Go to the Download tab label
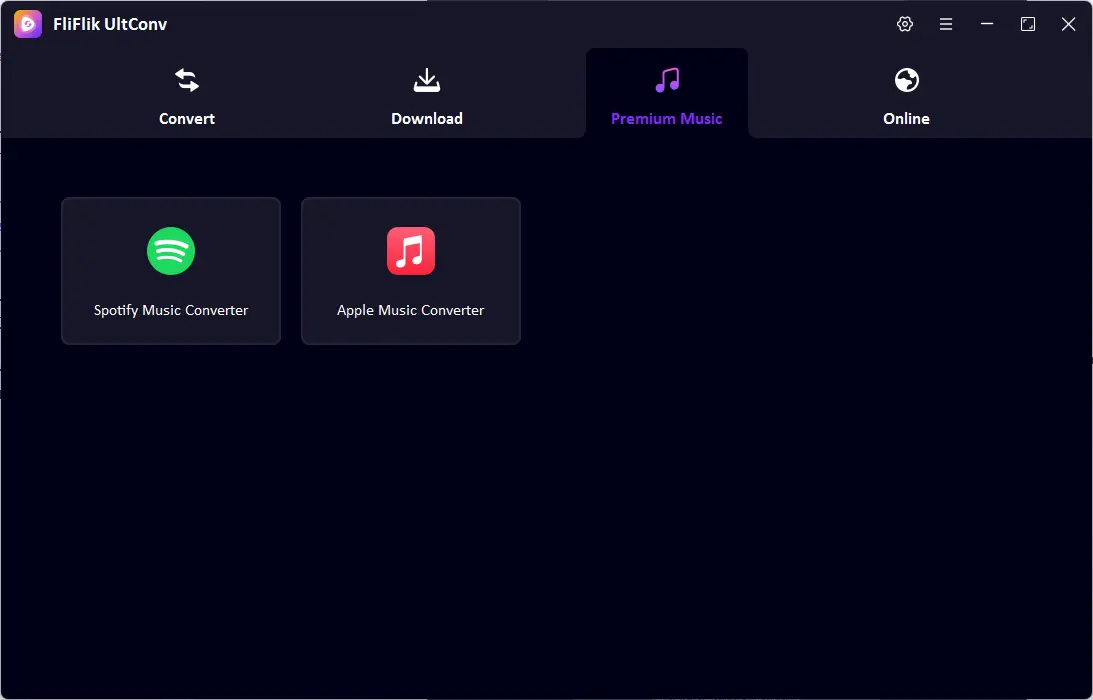The width and height of the screenshot is (1093, 700). pyautogui.click(x=427, y=118)
